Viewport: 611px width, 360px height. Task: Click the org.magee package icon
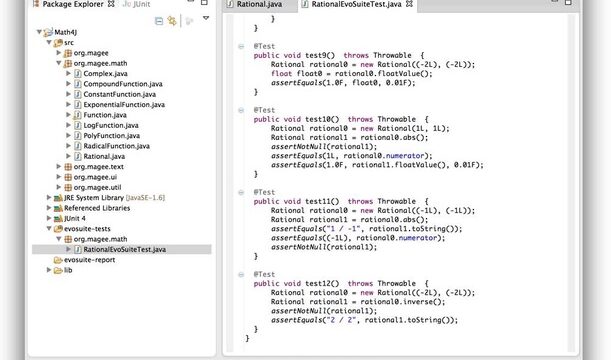[x=68, y=53]
